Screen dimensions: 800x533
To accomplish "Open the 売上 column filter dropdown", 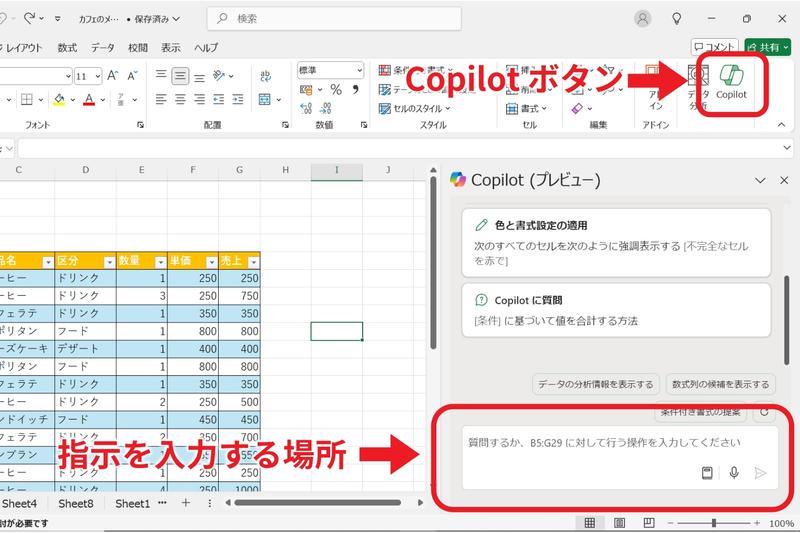I will point(254,262).
